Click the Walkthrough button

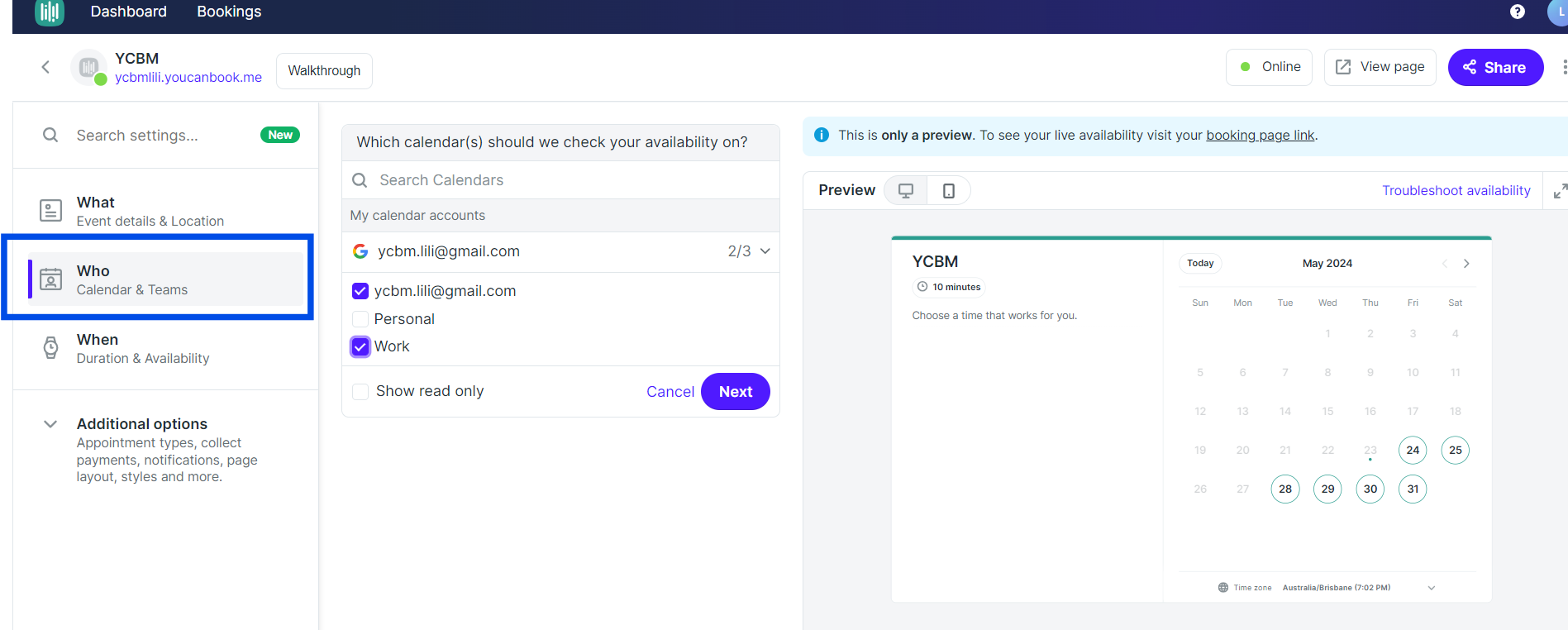tap(324, 70)
